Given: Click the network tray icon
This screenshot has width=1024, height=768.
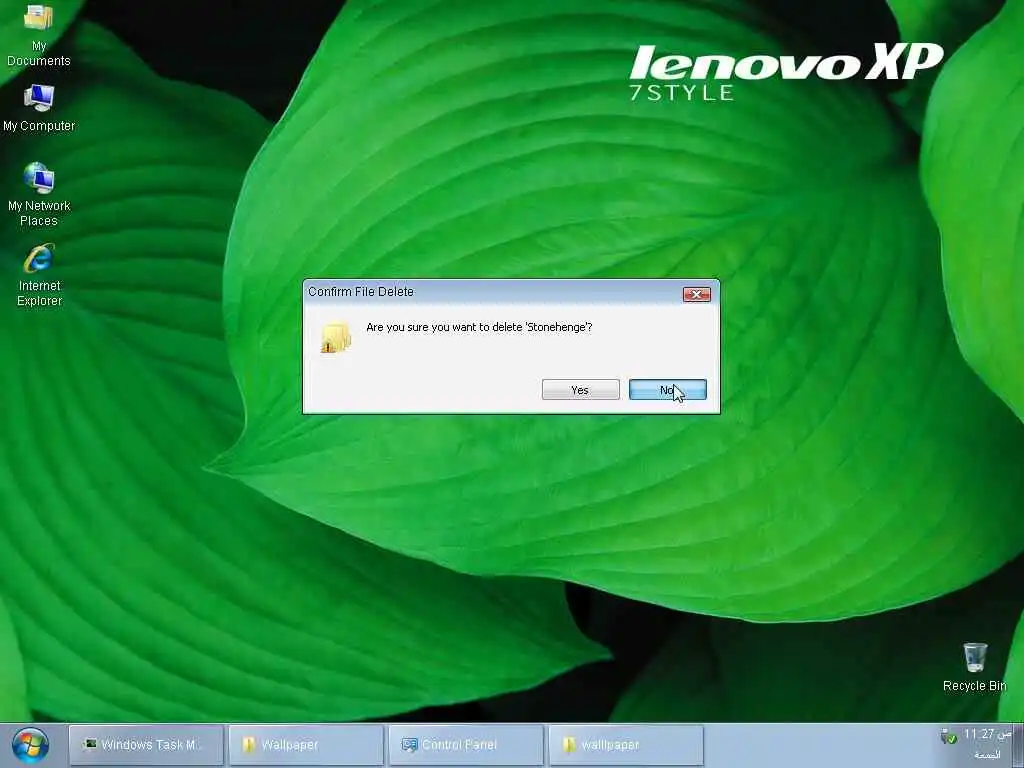Looking at the screenshot, I should click(948, 737).
